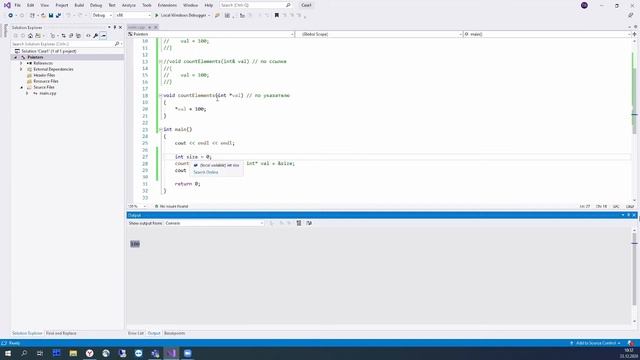This screenshot has height=360, width=640.
Task: Open the Edit menu
Action: point(31,5)
